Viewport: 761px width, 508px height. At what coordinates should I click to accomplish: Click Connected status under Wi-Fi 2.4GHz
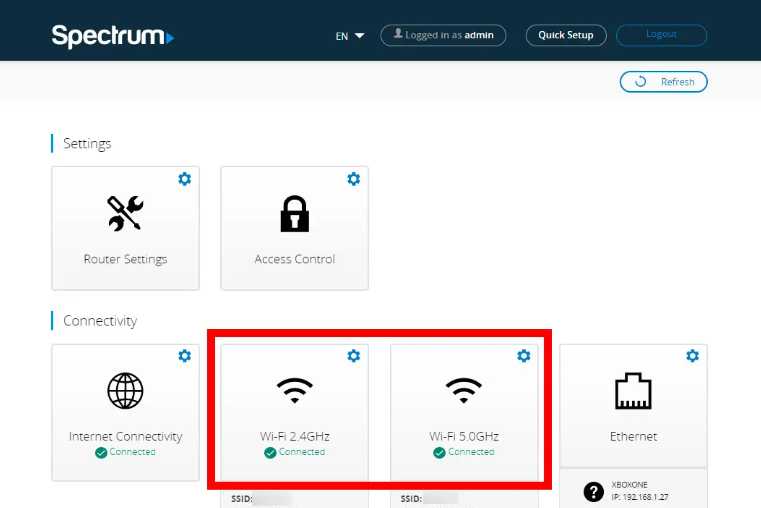coord(301,452)
